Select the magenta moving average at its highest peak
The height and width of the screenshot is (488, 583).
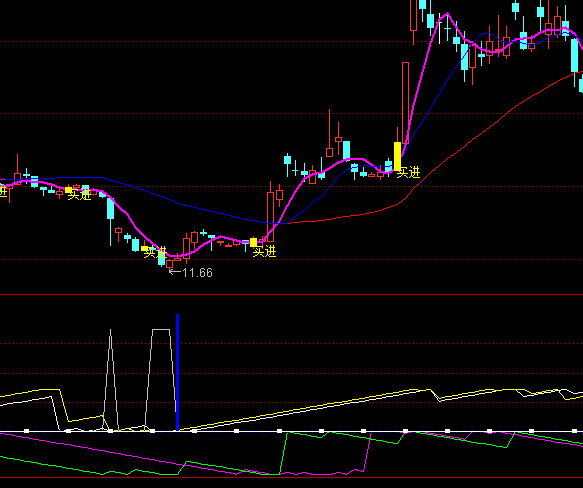tap(447, 14)
